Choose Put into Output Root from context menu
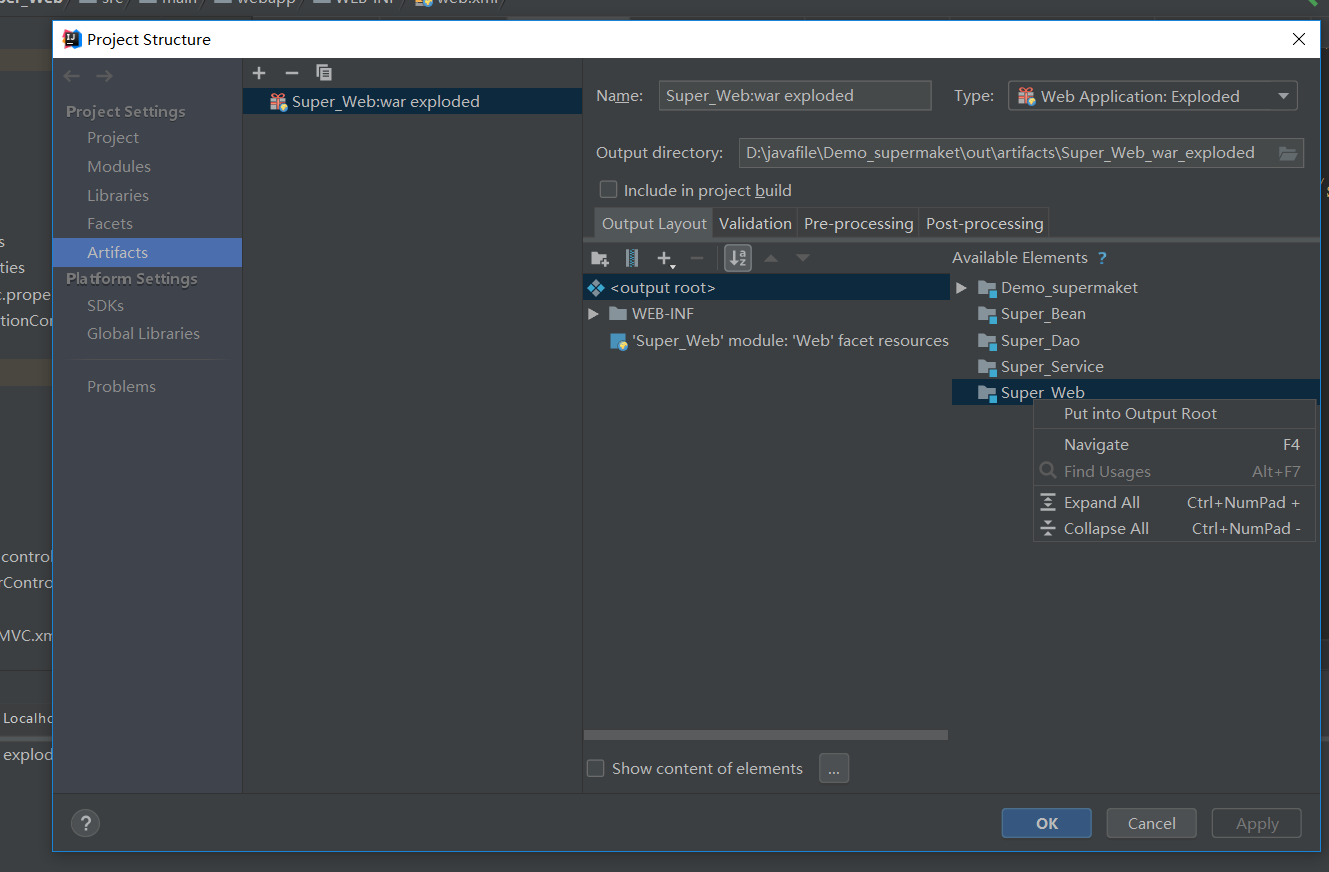The width and height of the screenshot is (1329, 872). point(1139,413)
